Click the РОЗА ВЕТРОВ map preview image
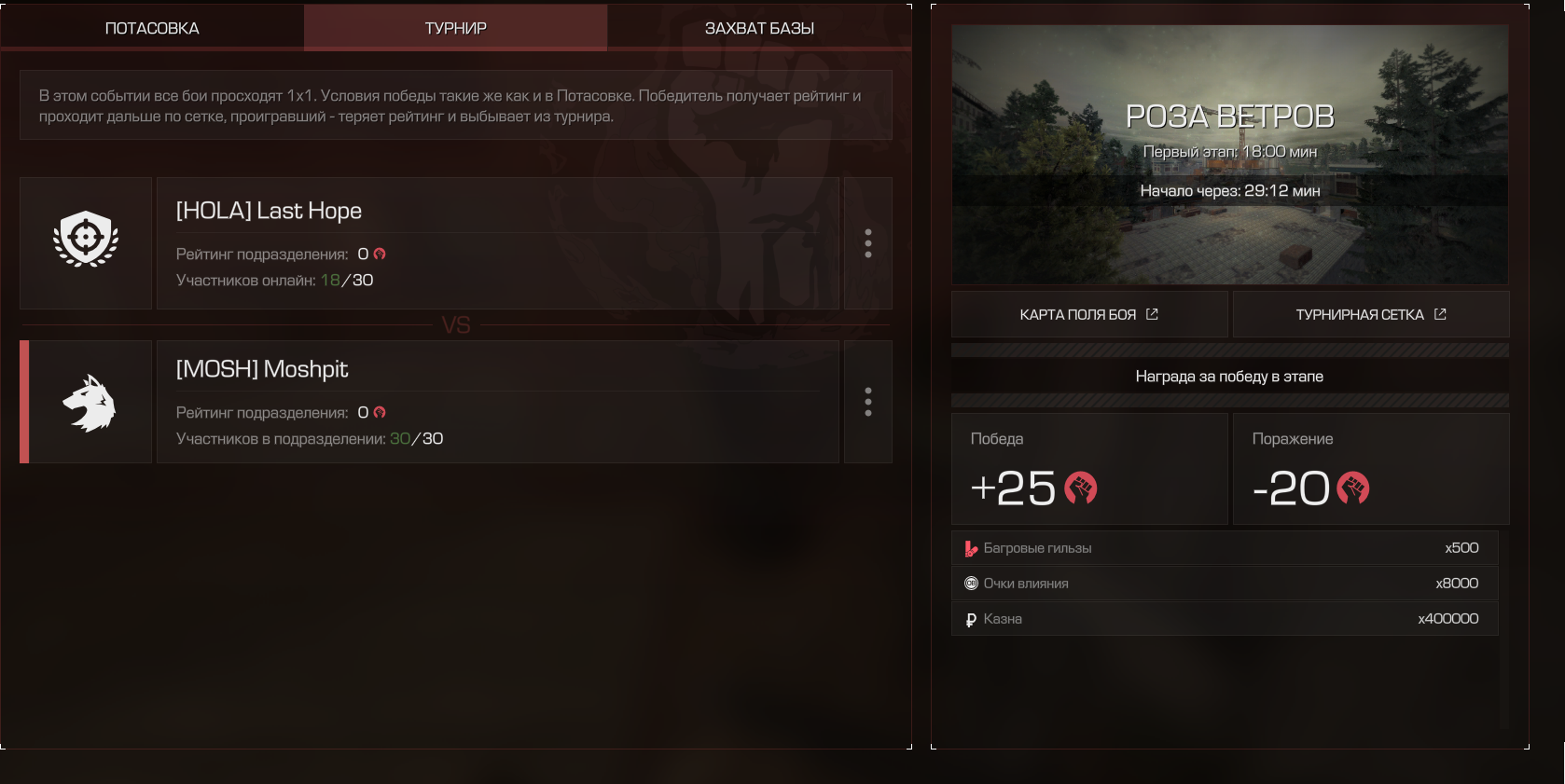 coord(1230,155)
